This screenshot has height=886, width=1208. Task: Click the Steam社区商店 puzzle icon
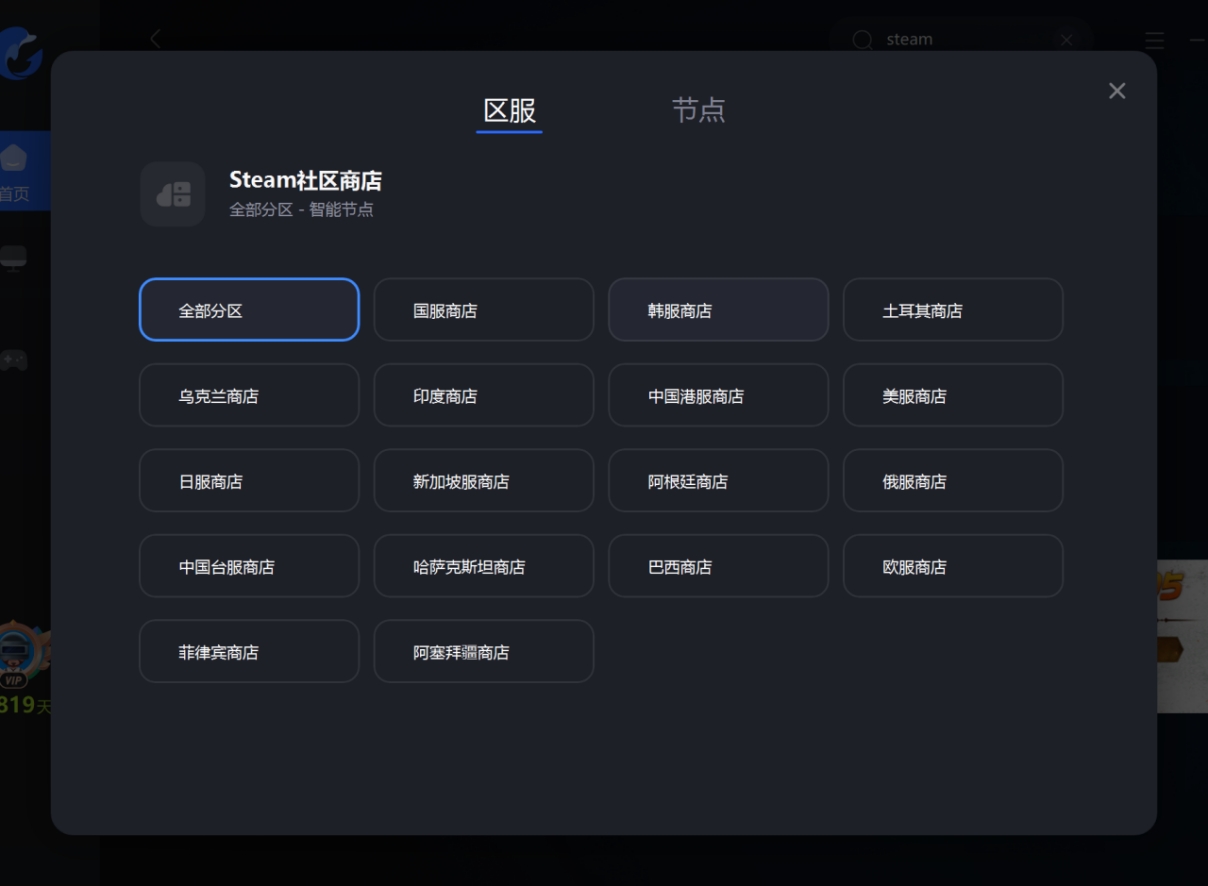click(172, 193)
